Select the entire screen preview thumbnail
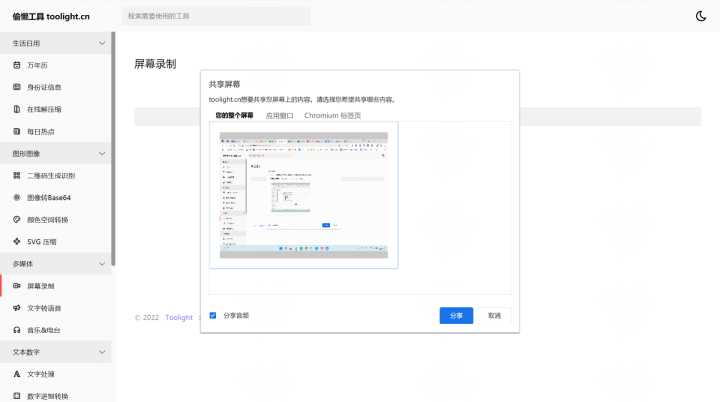Screen dimensions: 720x402 pos(304,195)
